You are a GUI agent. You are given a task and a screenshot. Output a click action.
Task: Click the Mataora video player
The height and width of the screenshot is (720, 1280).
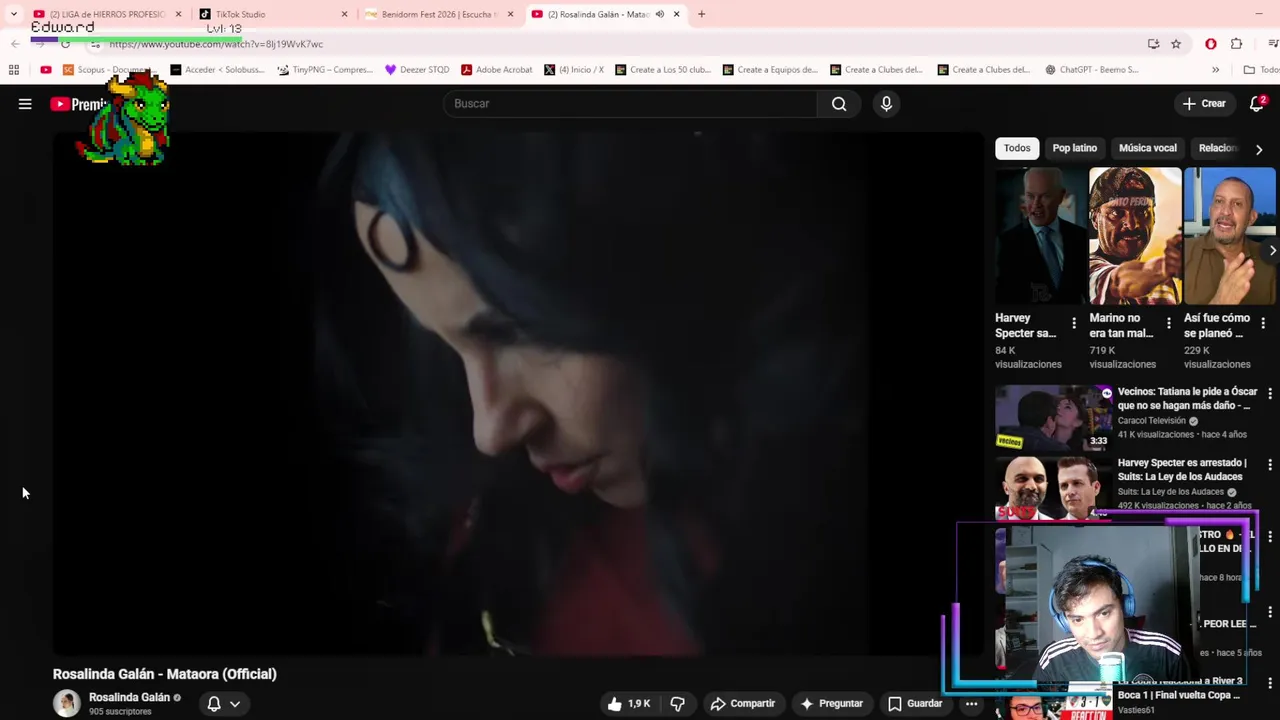click(x=519, y=394)
